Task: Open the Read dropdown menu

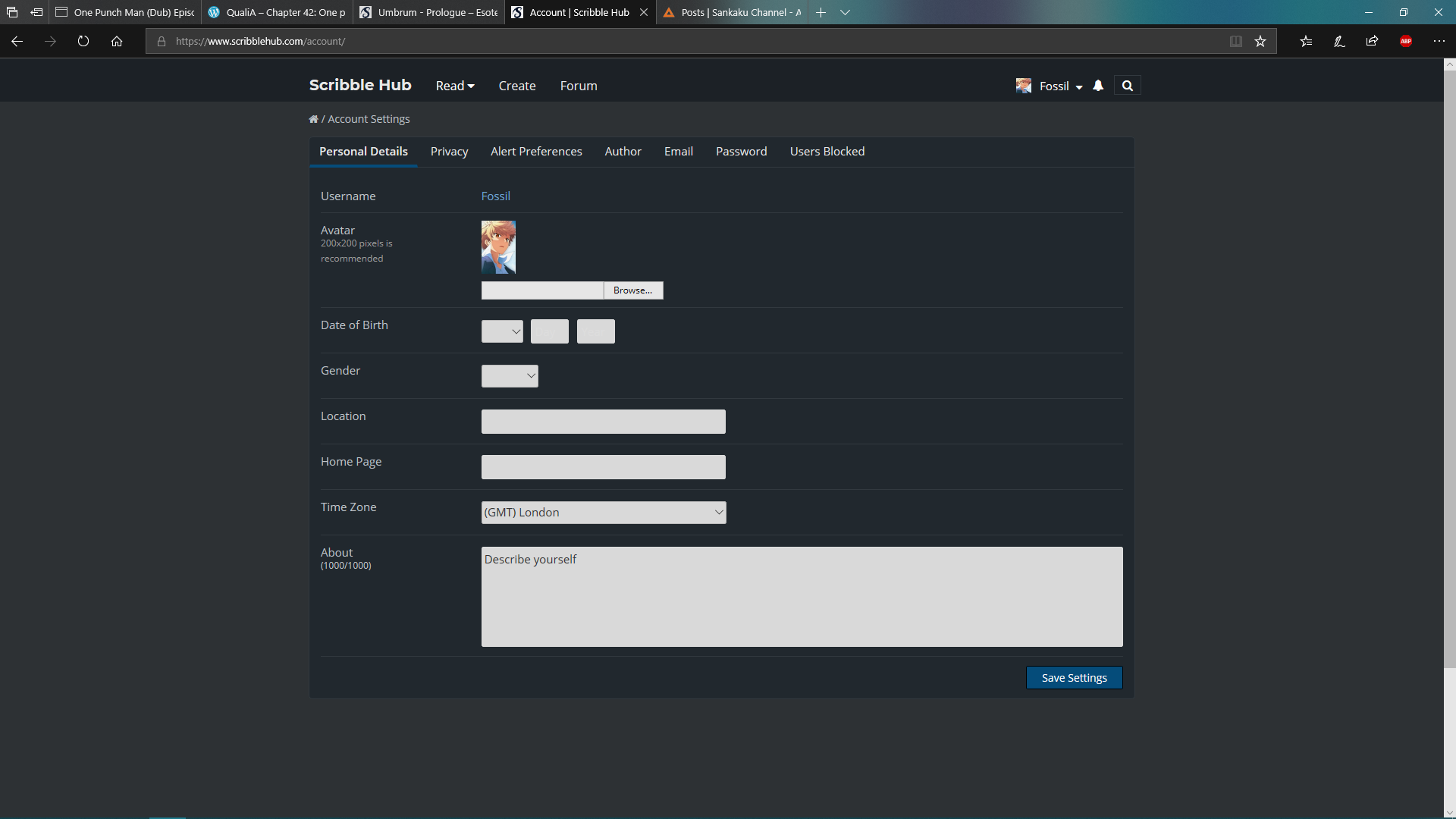Action: point(454,86)
